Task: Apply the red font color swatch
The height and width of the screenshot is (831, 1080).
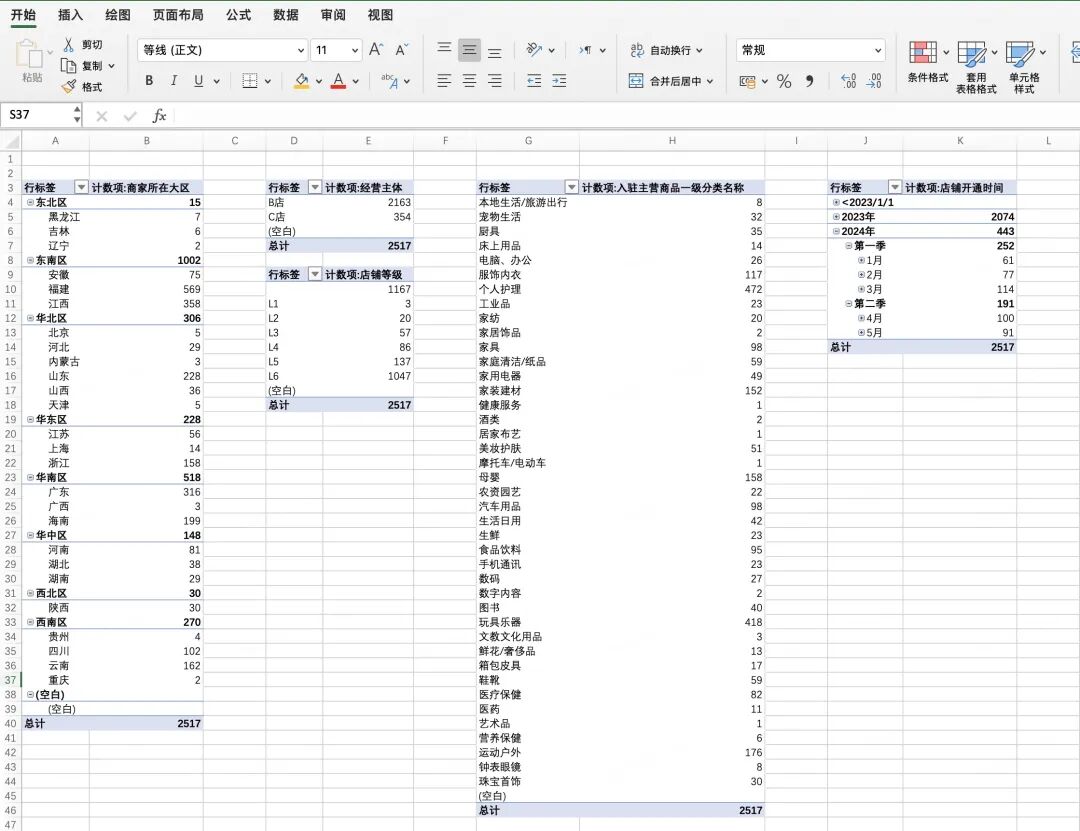Action: pos(338,81)
